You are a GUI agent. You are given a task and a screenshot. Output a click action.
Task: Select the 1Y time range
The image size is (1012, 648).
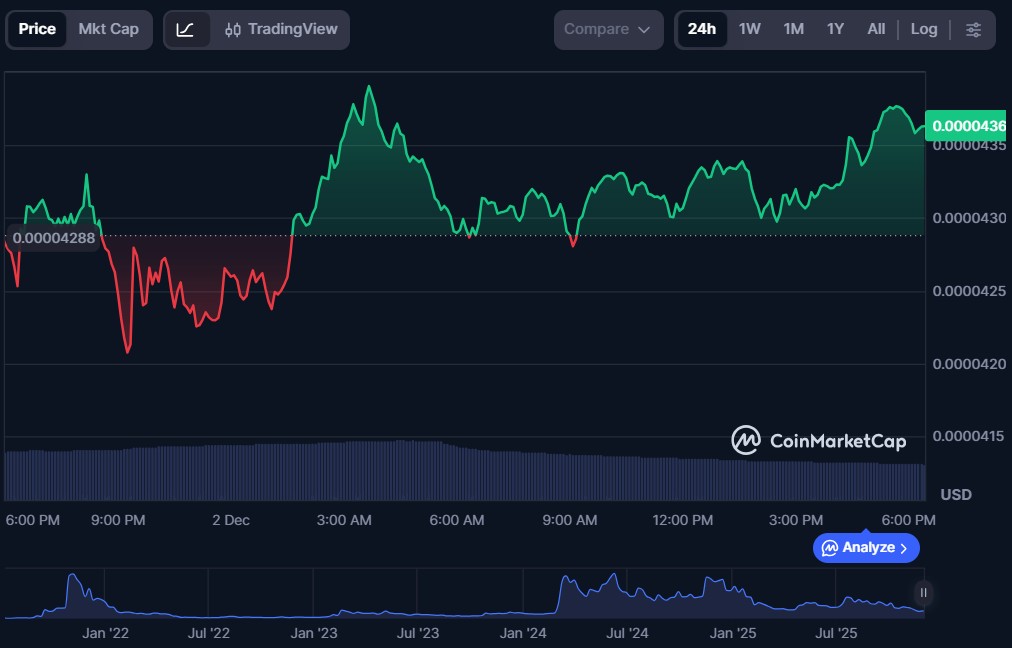[835, 29]
